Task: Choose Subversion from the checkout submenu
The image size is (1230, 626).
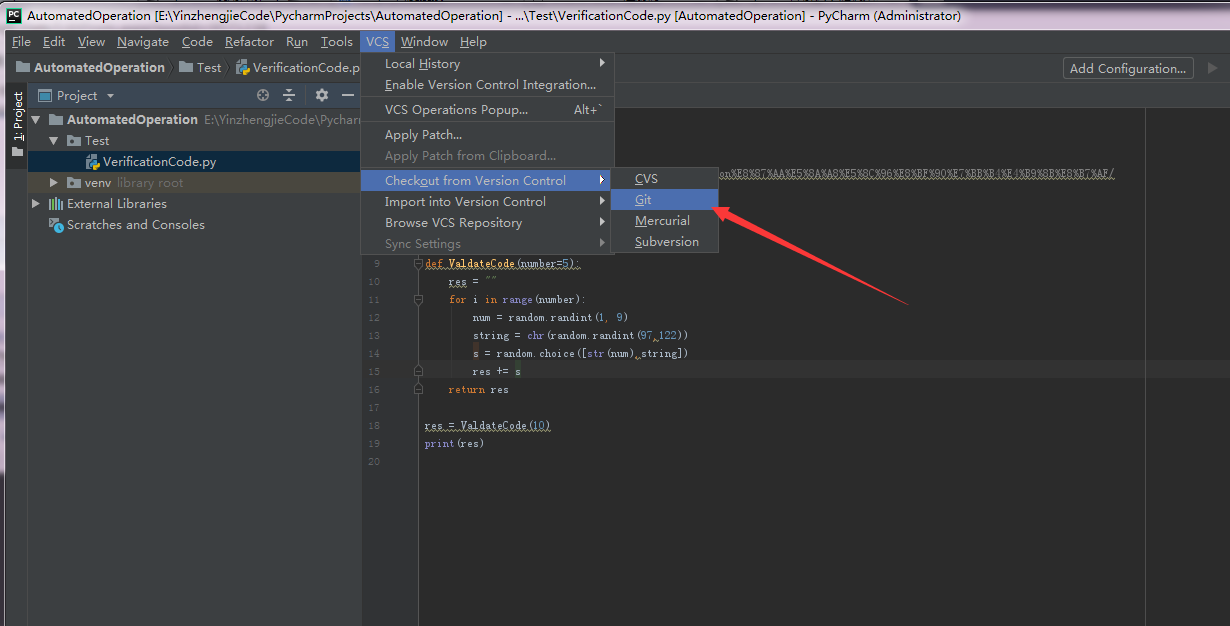Action: (x=665, y=242)
